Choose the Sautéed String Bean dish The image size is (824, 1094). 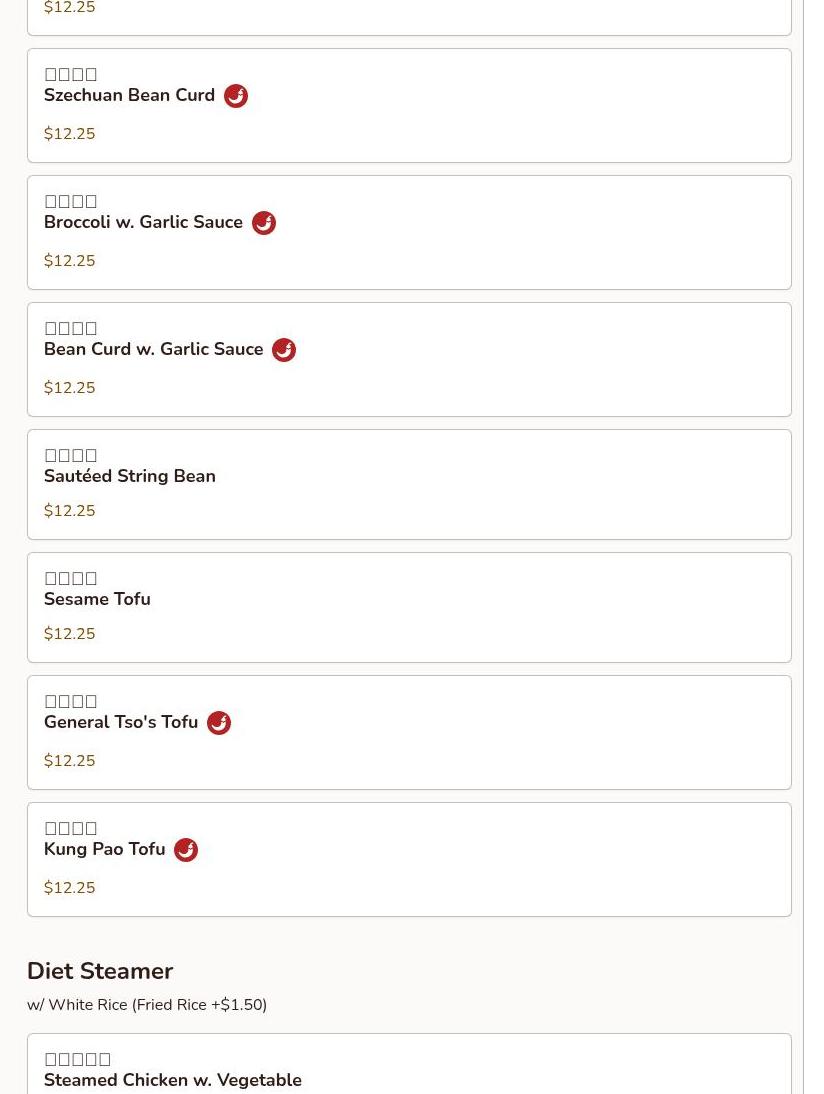click(x=130, y=477)
